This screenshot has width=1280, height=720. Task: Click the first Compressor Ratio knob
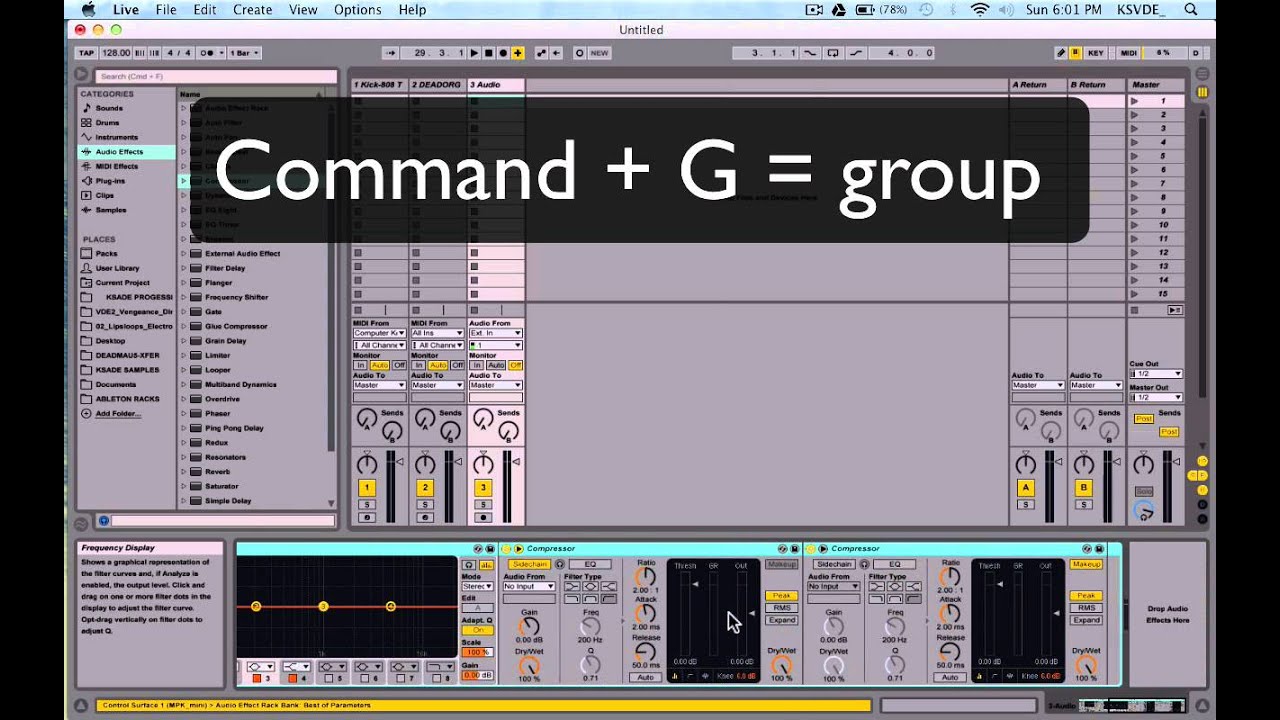(646, 576)
